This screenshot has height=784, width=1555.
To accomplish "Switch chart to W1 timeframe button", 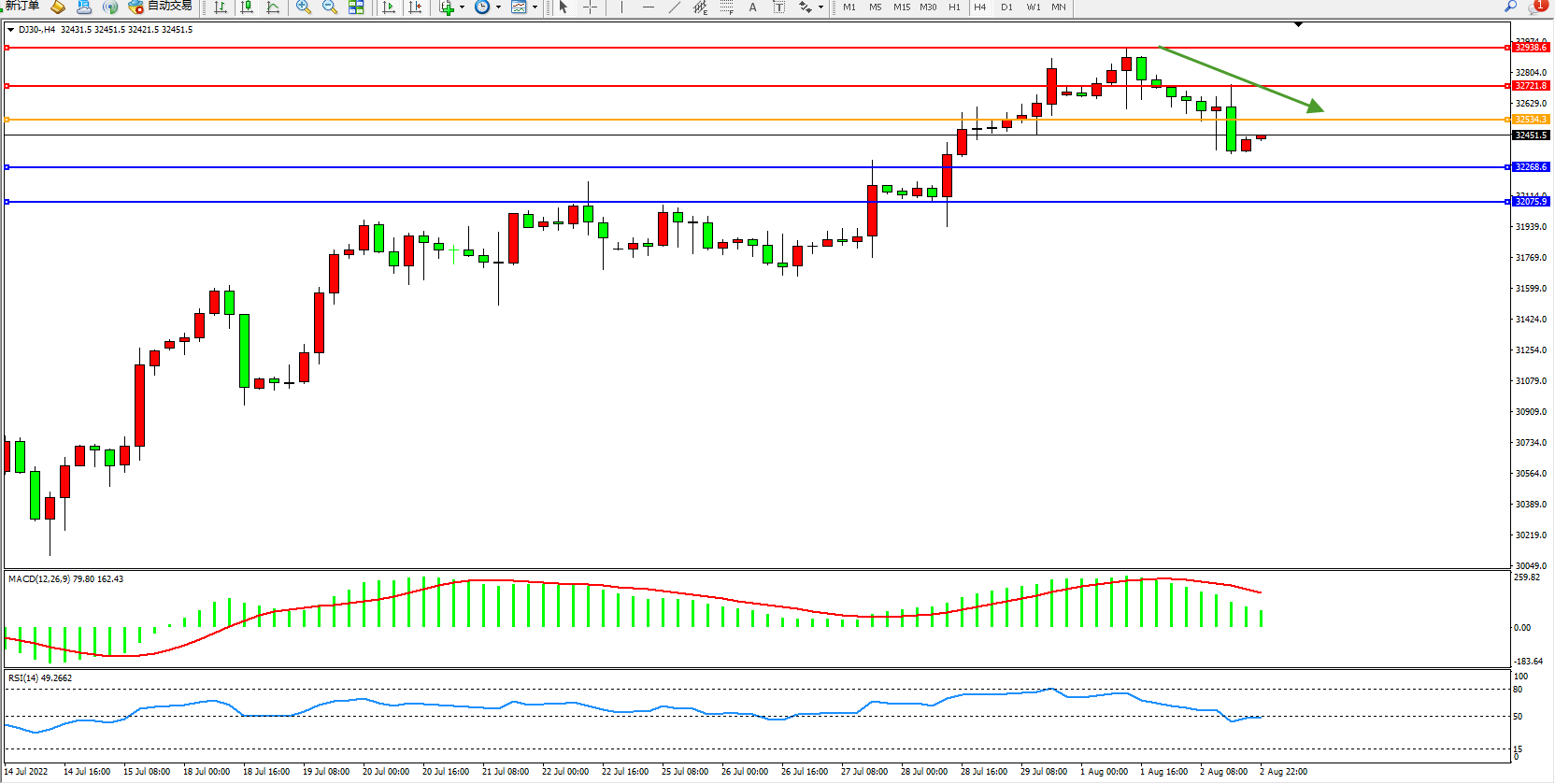I will point(1033,7).
